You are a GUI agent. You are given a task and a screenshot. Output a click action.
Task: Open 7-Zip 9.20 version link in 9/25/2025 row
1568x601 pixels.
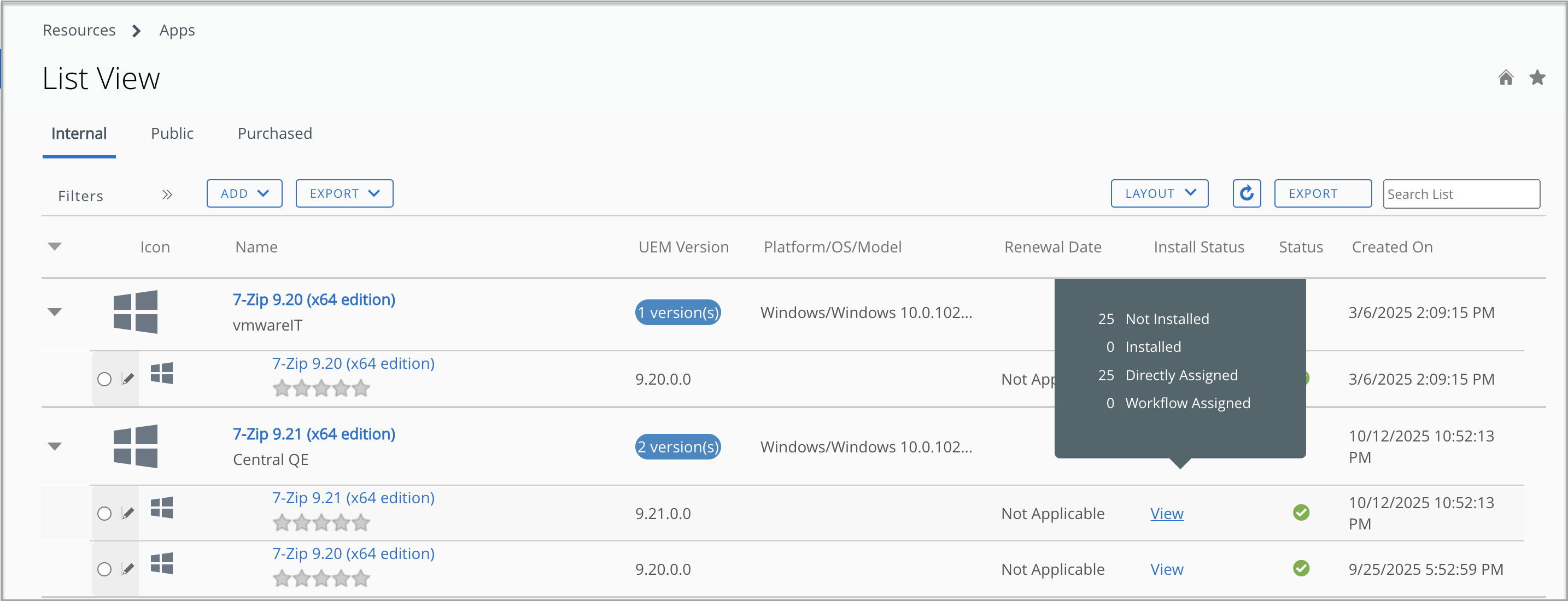click(354, 553)
